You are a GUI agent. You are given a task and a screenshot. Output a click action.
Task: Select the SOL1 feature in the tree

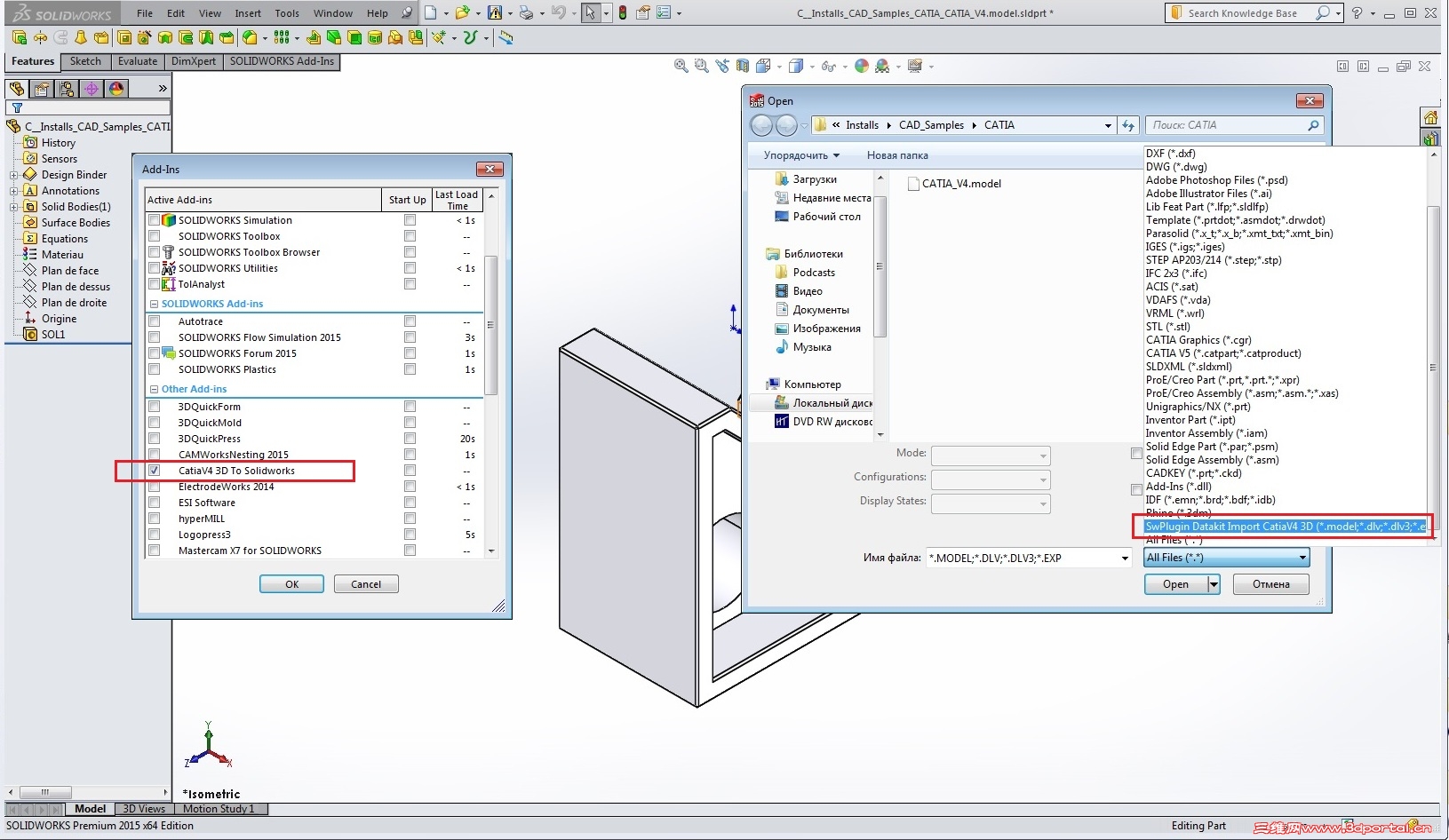tap(53, 335)
